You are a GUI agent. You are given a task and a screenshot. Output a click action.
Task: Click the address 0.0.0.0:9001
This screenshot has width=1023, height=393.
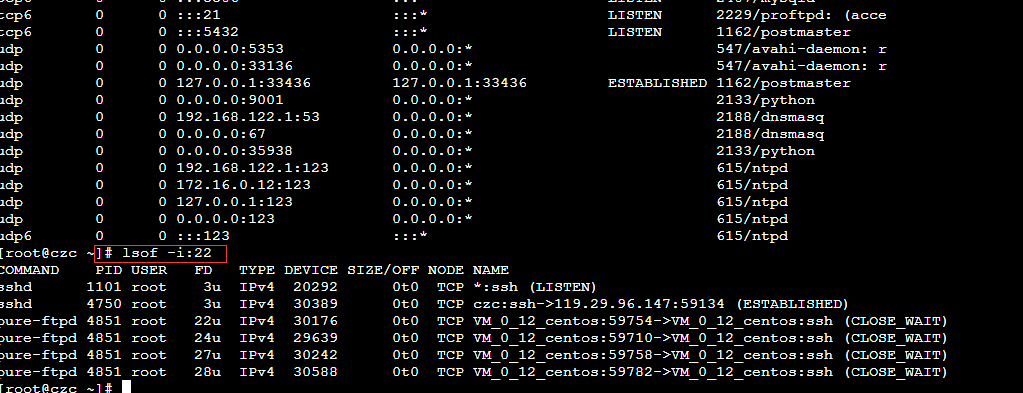(x=230, y=100)
